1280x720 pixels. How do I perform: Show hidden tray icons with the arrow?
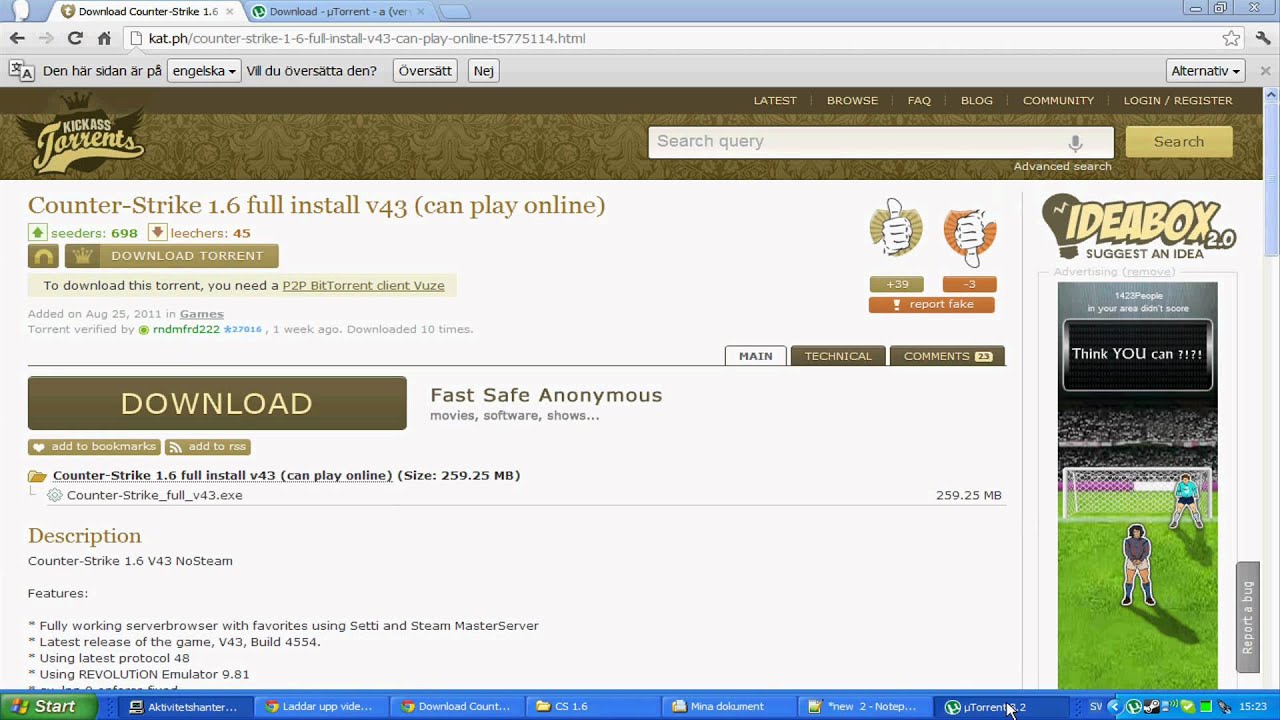point(1114,706)
